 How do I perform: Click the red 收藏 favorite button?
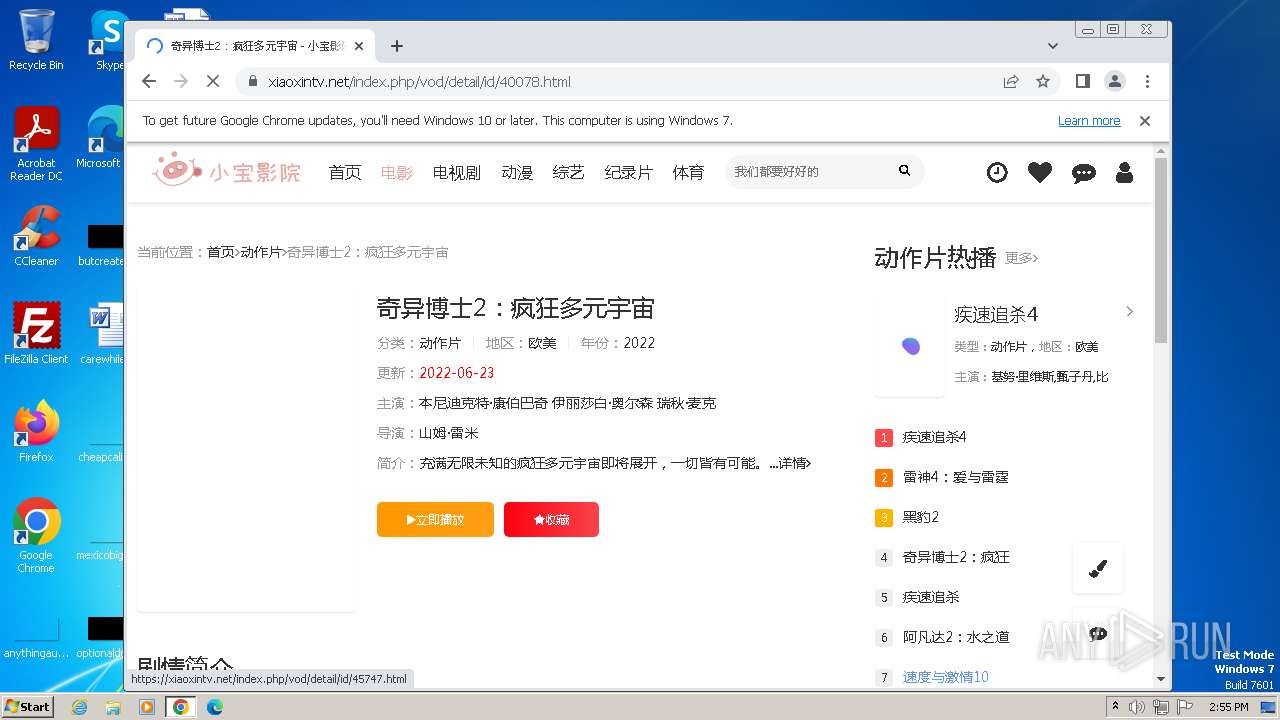[x=551, y=519]
